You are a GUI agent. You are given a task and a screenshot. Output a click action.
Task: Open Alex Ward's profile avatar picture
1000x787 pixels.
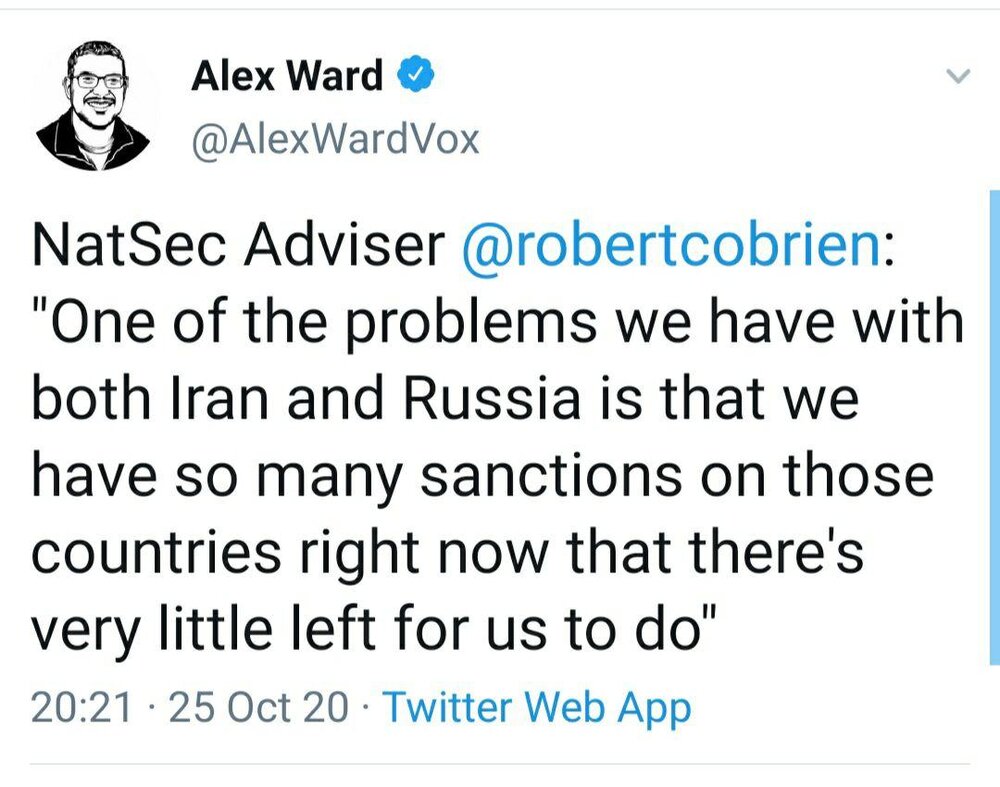pos(92,107)
